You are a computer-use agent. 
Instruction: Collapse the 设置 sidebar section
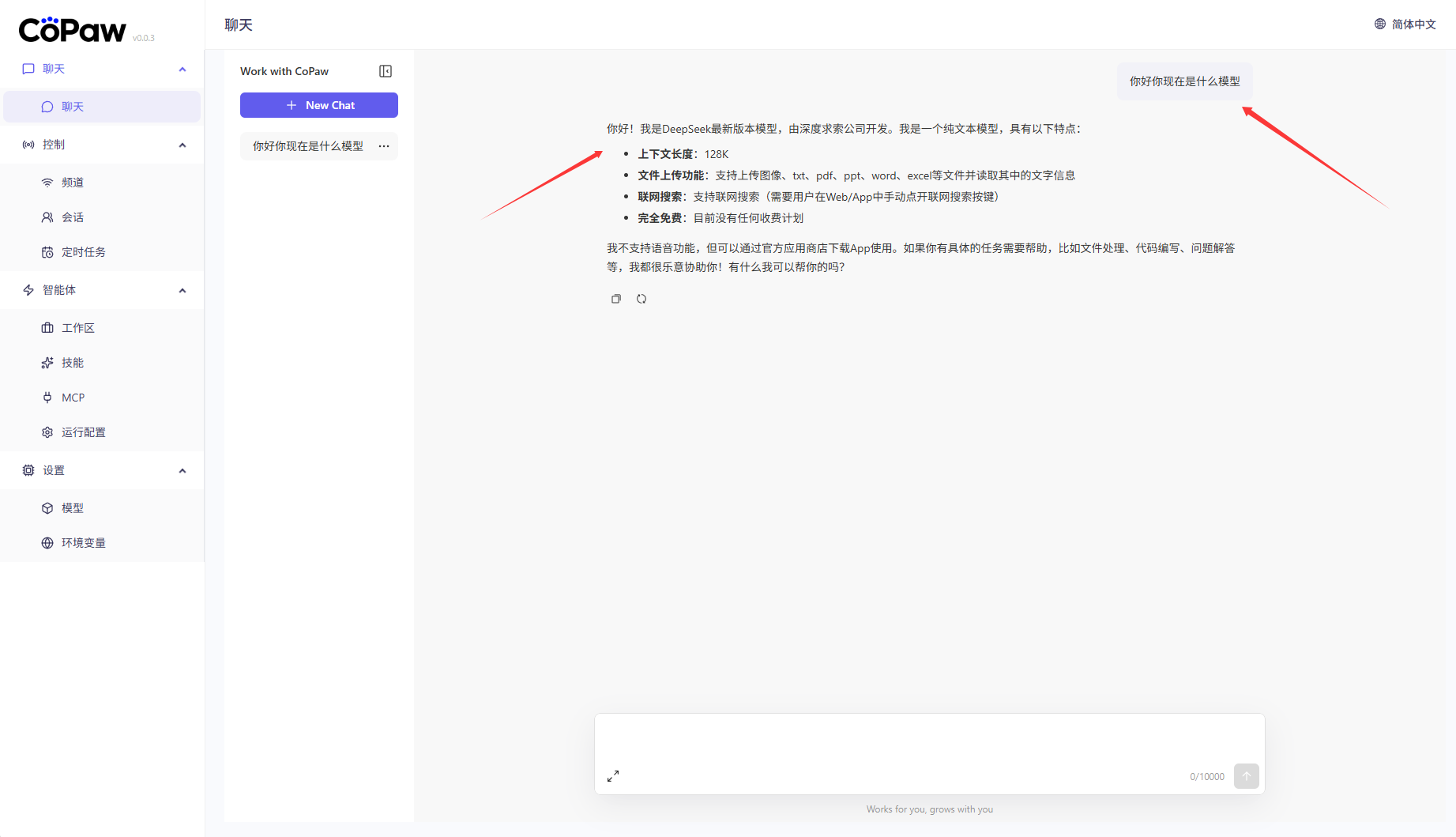point(182,471)
